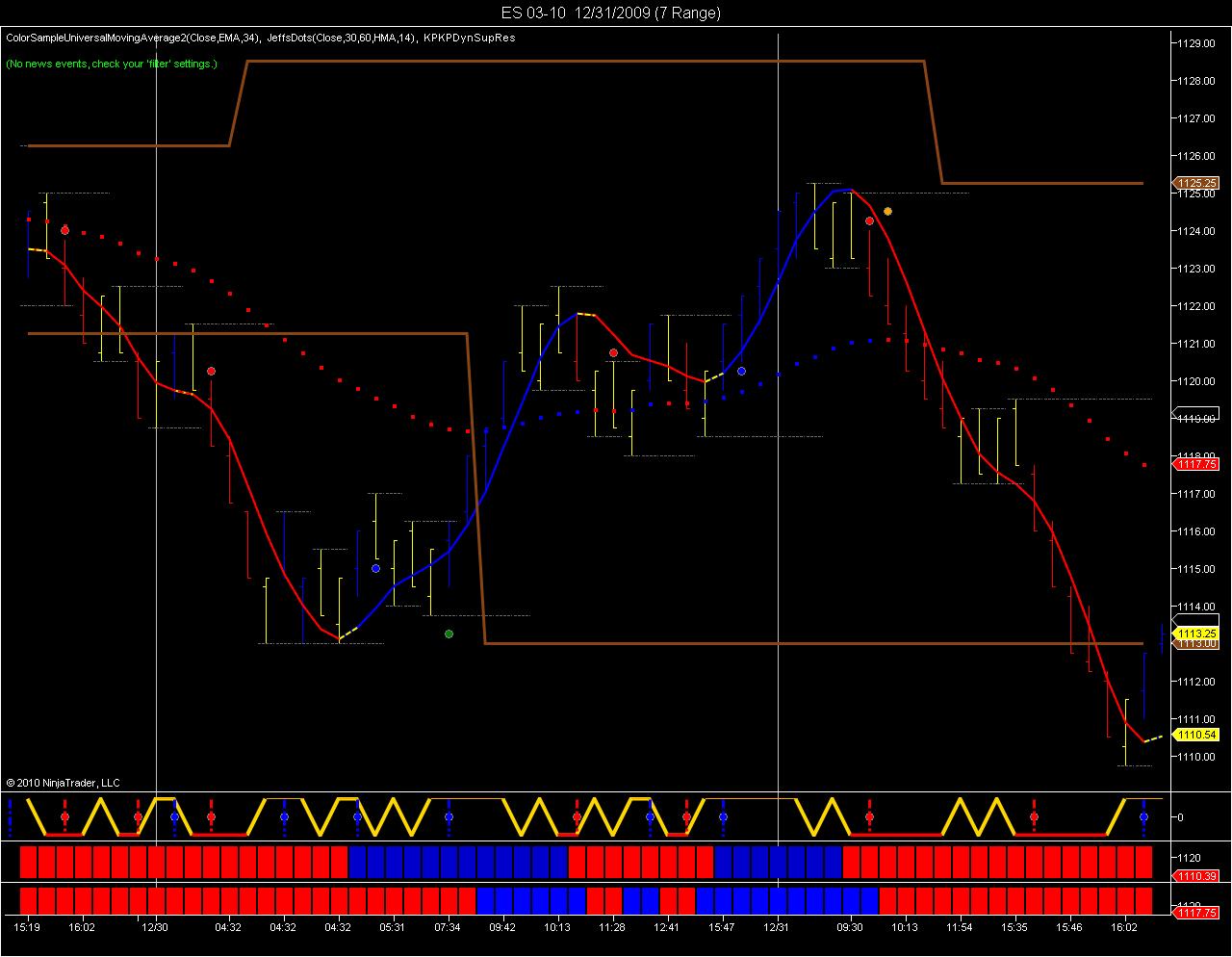This screenshot has width=1232, height=957.
Task: Click the KPKPDynSupRes indicator label
Action: click(470, 39)
